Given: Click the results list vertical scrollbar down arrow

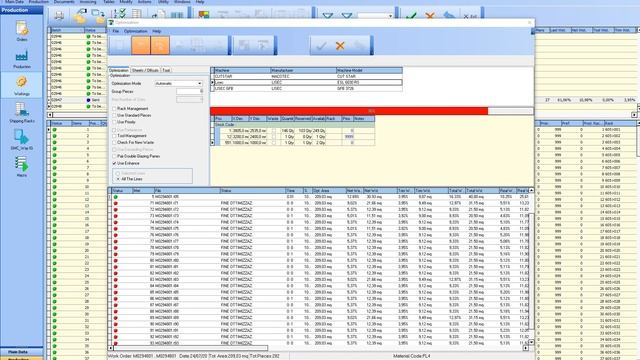Looking at the screenshot, I should pyautogui.click(x=531, y=342).
